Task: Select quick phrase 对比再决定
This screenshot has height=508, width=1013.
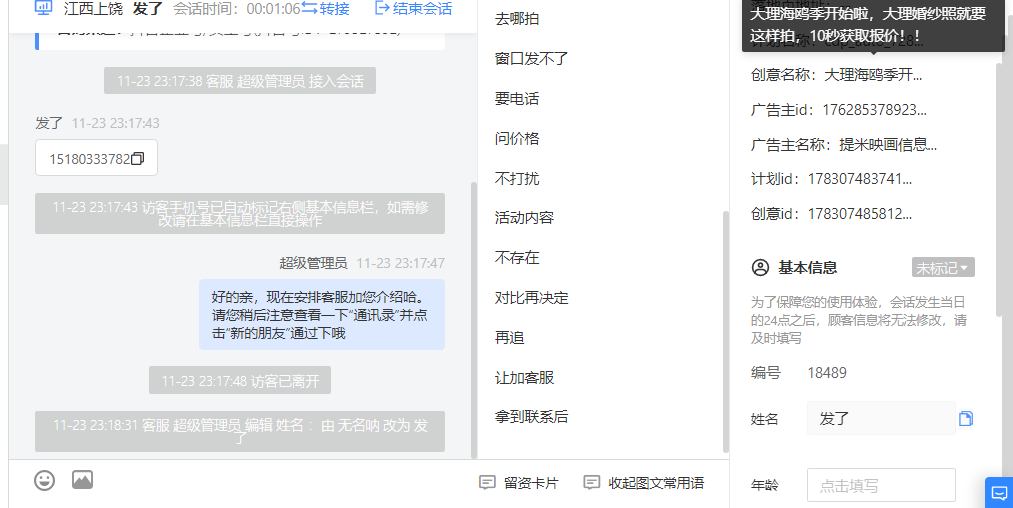Action: [532, 298]
